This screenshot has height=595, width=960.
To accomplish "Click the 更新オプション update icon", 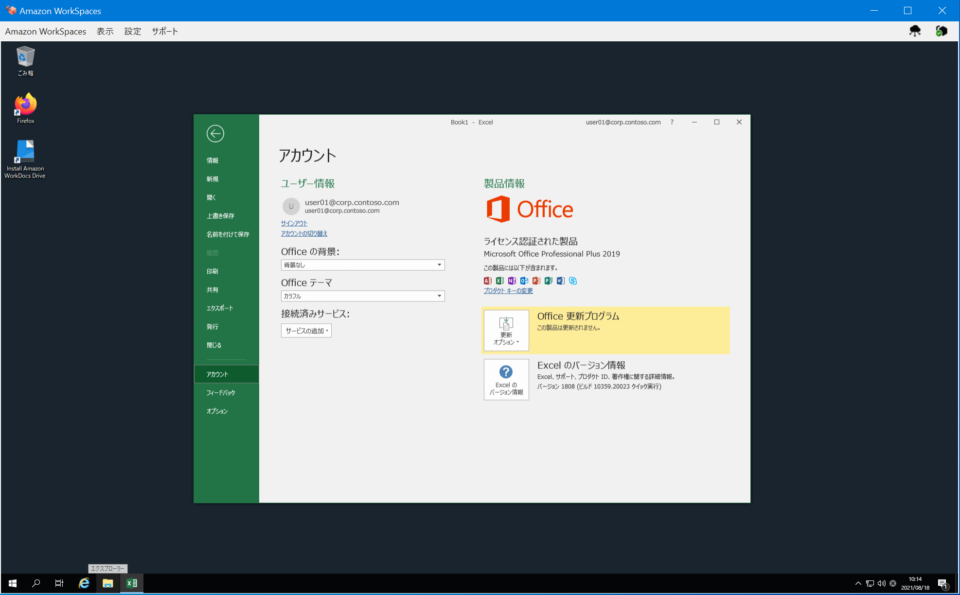I will click(507, 330).
